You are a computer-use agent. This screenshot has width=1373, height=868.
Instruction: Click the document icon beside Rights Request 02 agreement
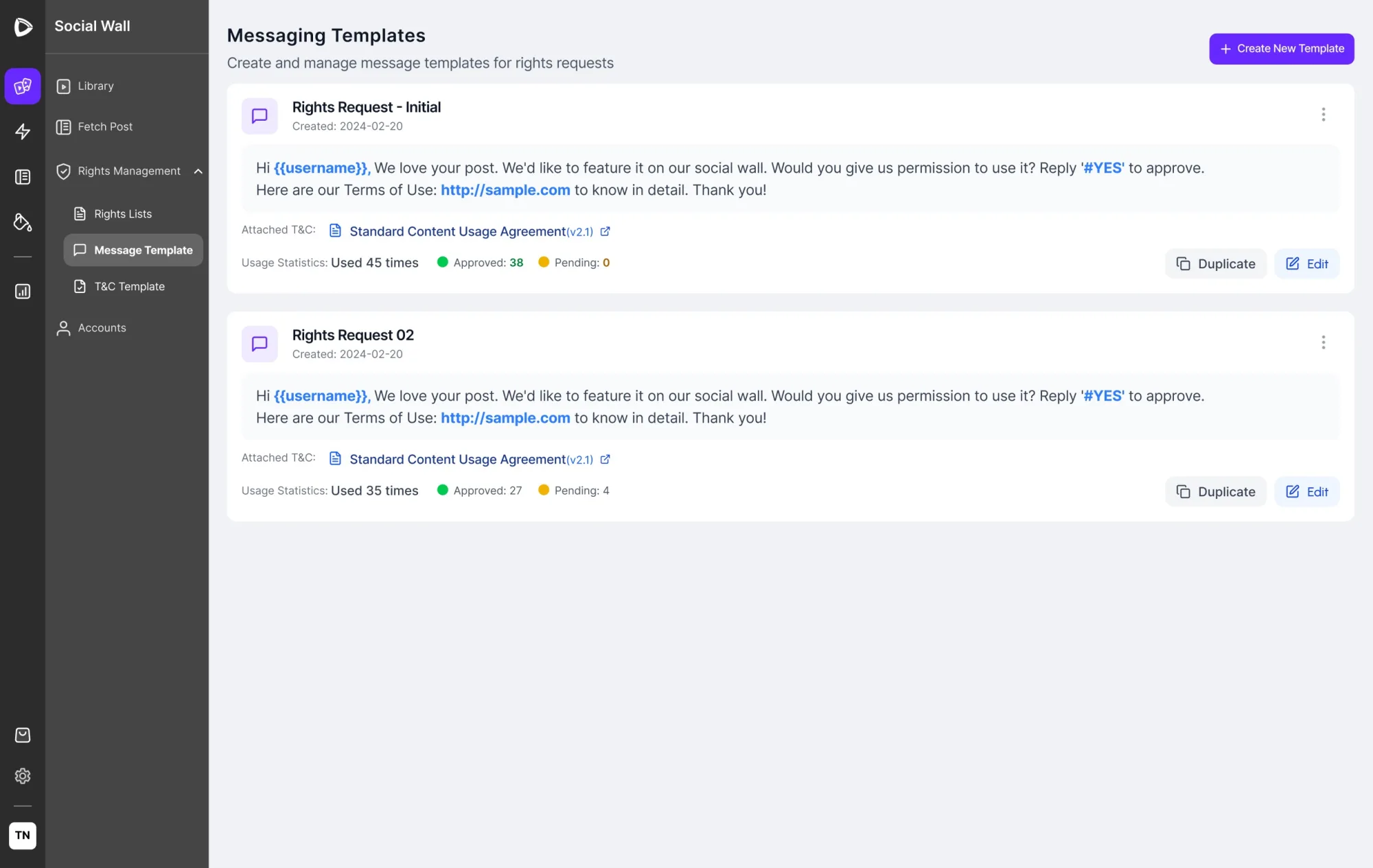(x=335, y=458)
